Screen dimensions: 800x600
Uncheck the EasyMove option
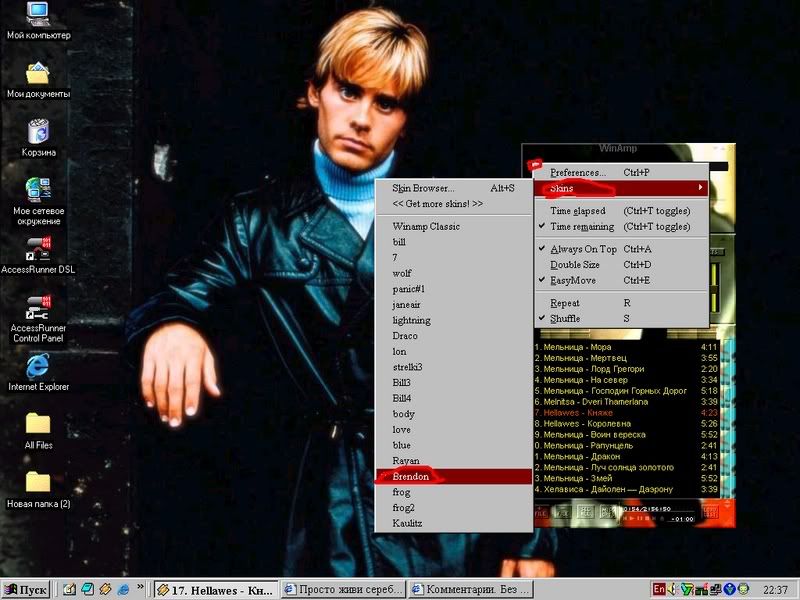coord(573,281)
